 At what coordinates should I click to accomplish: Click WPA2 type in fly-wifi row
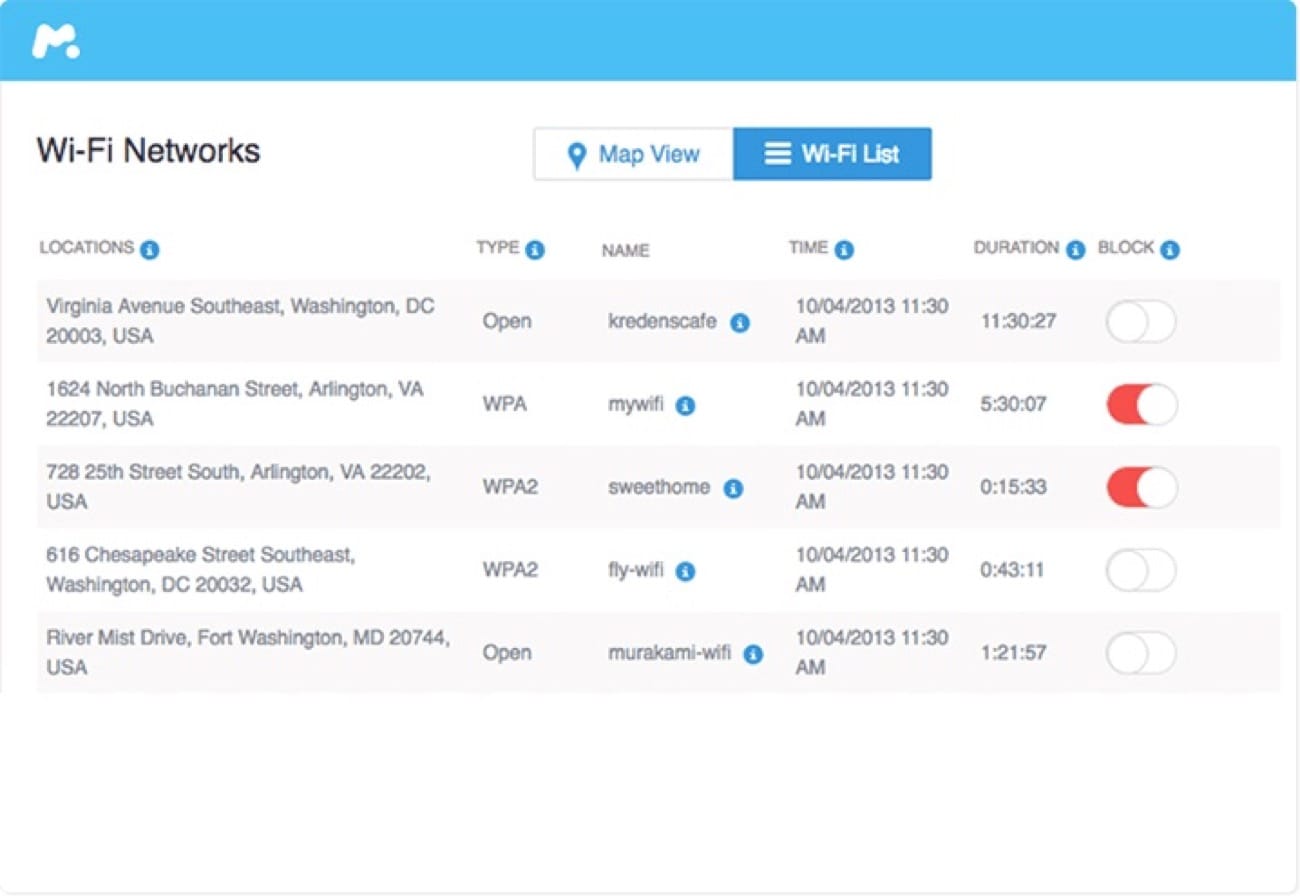(511, 570)
